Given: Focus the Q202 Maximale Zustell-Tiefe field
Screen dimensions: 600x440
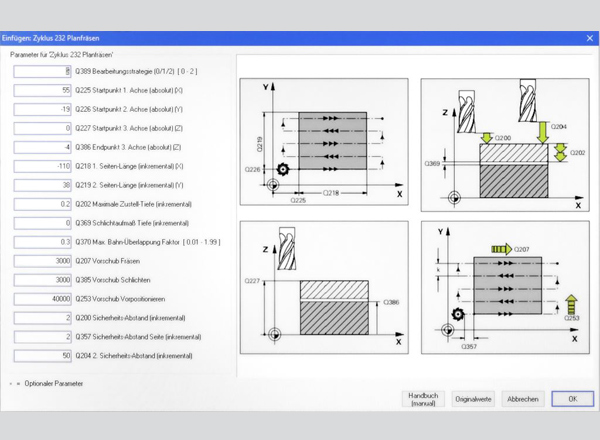Looking at the screenshot, I should (x=42, y=204).
